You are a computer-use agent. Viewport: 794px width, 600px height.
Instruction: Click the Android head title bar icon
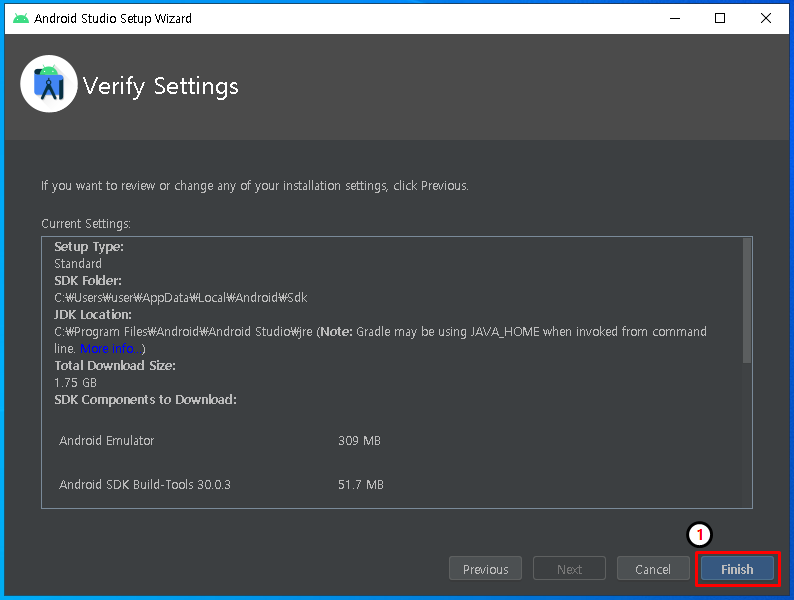pos(21,19)
